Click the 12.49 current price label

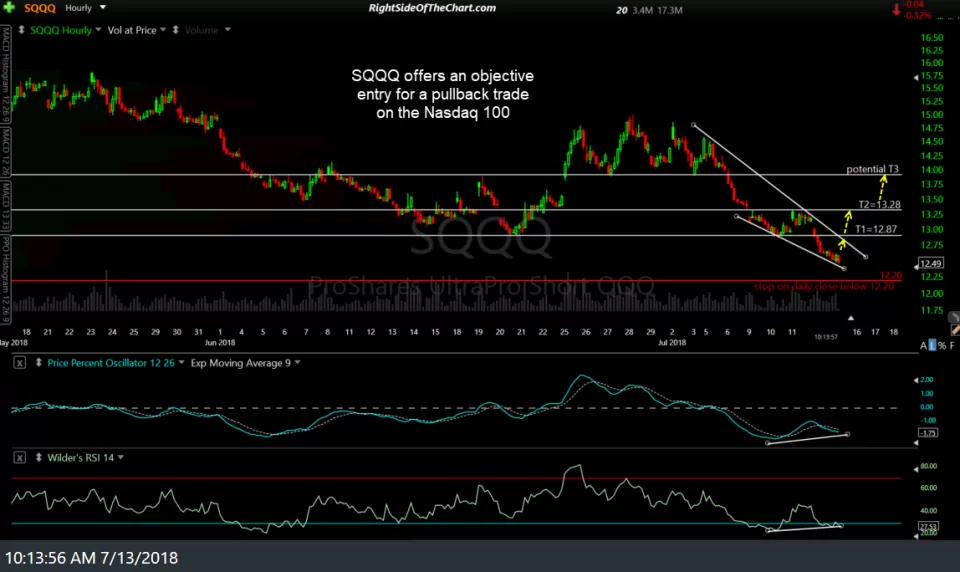[931, 263]
